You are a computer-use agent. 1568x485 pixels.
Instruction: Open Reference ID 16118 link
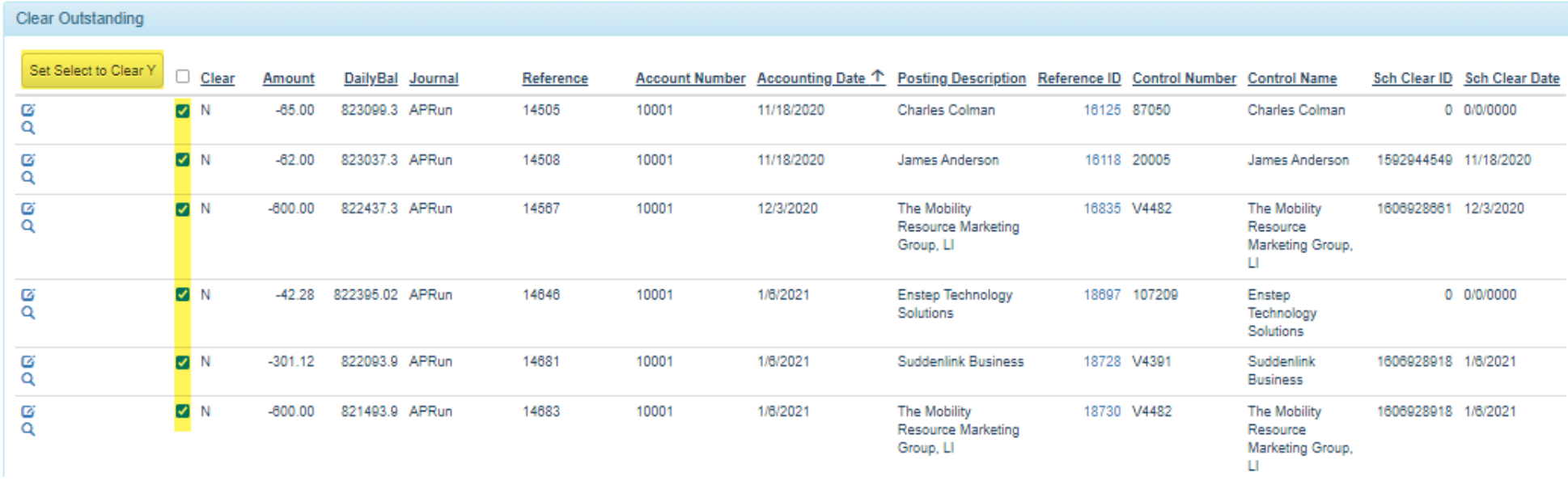1102,160
